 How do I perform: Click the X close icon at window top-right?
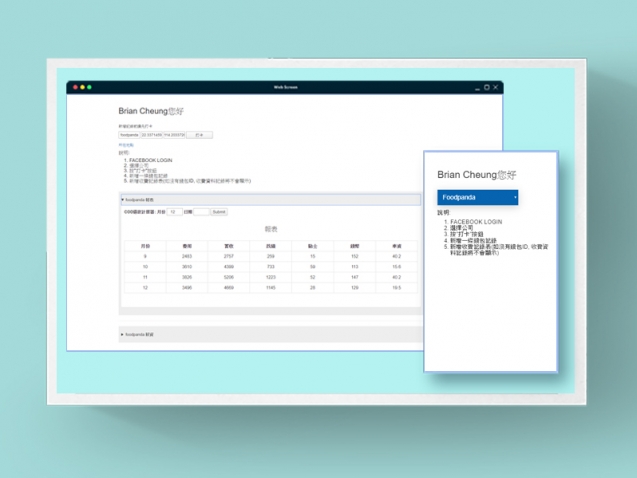[x=496, y=88]
